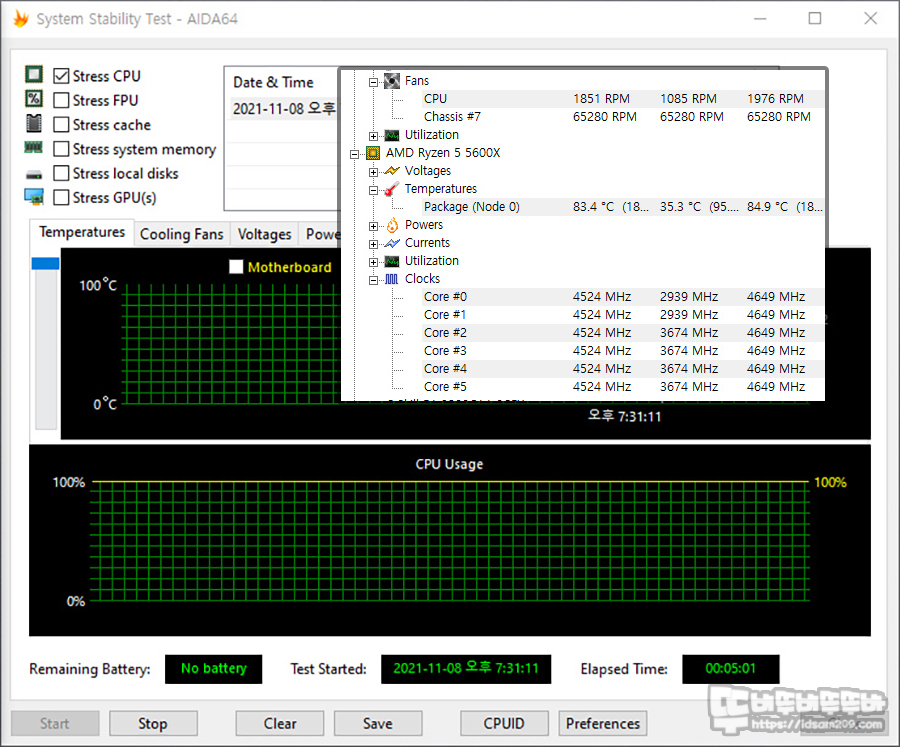Click the Elapsed Time value 00:05:01
This screenshot has height=747, width=900.
pos(731,669)
